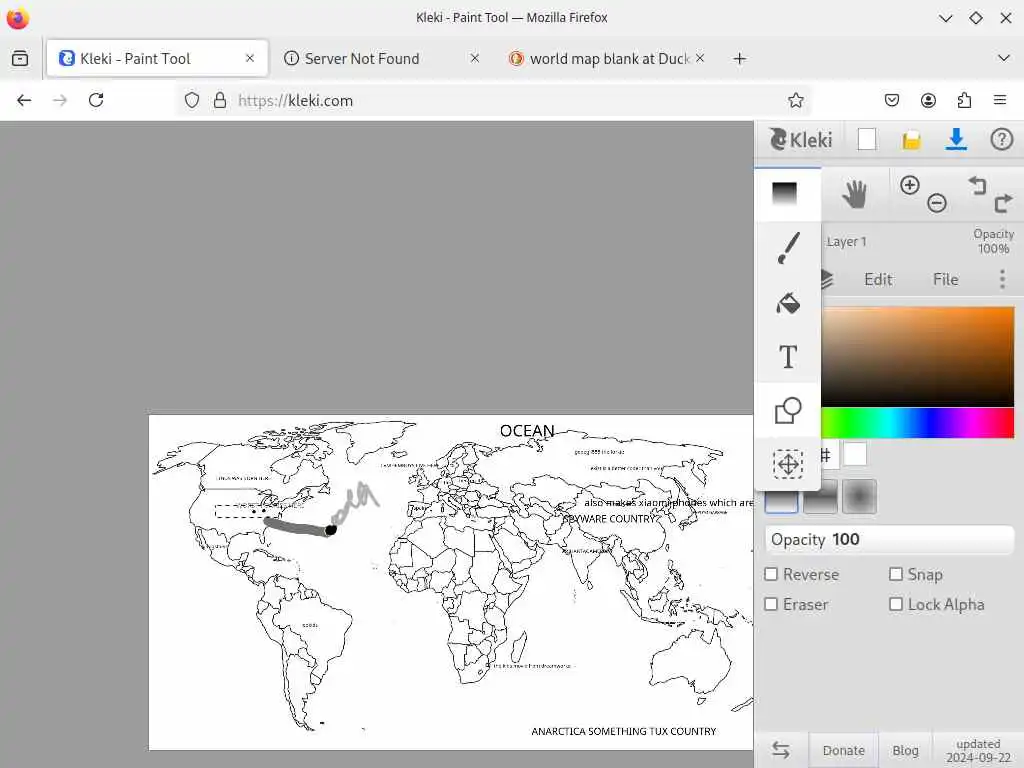Go back to the previous page
1024x768 pixels.
[x=24, y=100]
